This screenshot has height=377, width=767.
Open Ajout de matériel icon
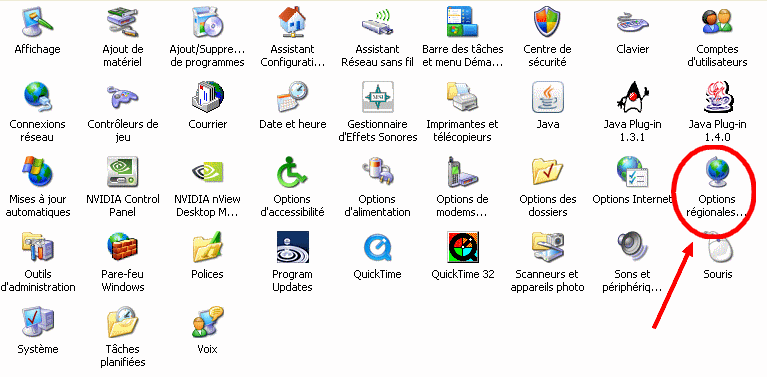pos(122,22)
